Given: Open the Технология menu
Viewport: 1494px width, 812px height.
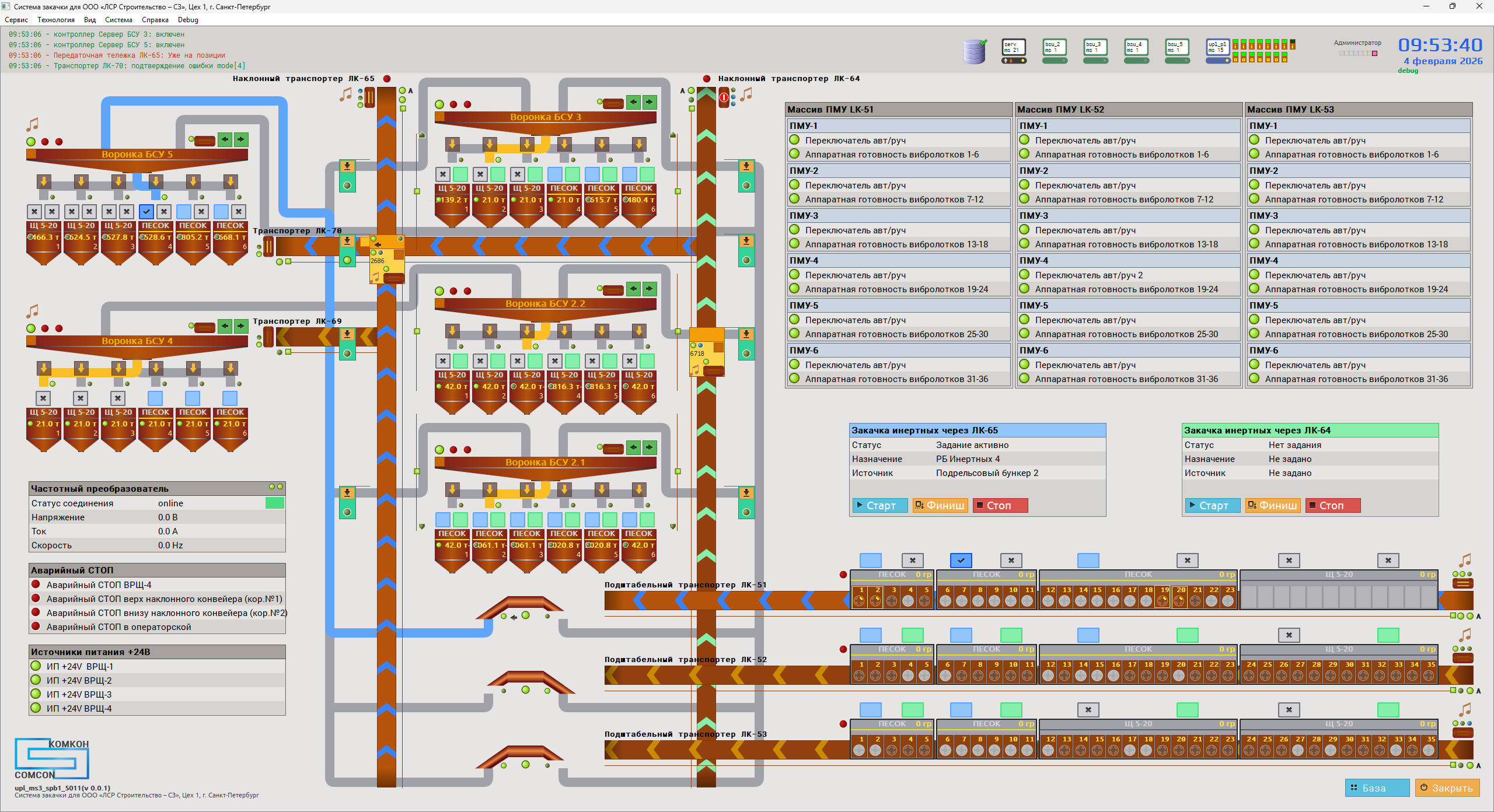Looking at the screenshot, I should pyautogui.click(x=56, y=20).
